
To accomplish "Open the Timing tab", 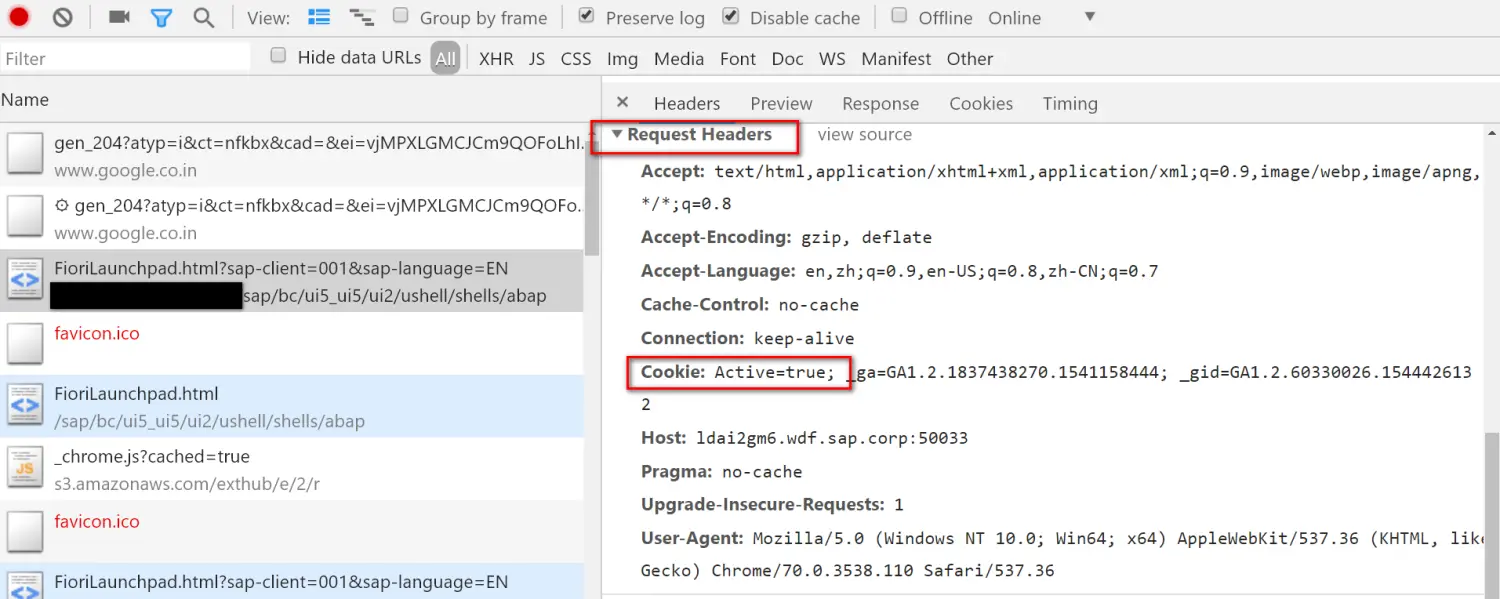I will [x=1070, y=103].
